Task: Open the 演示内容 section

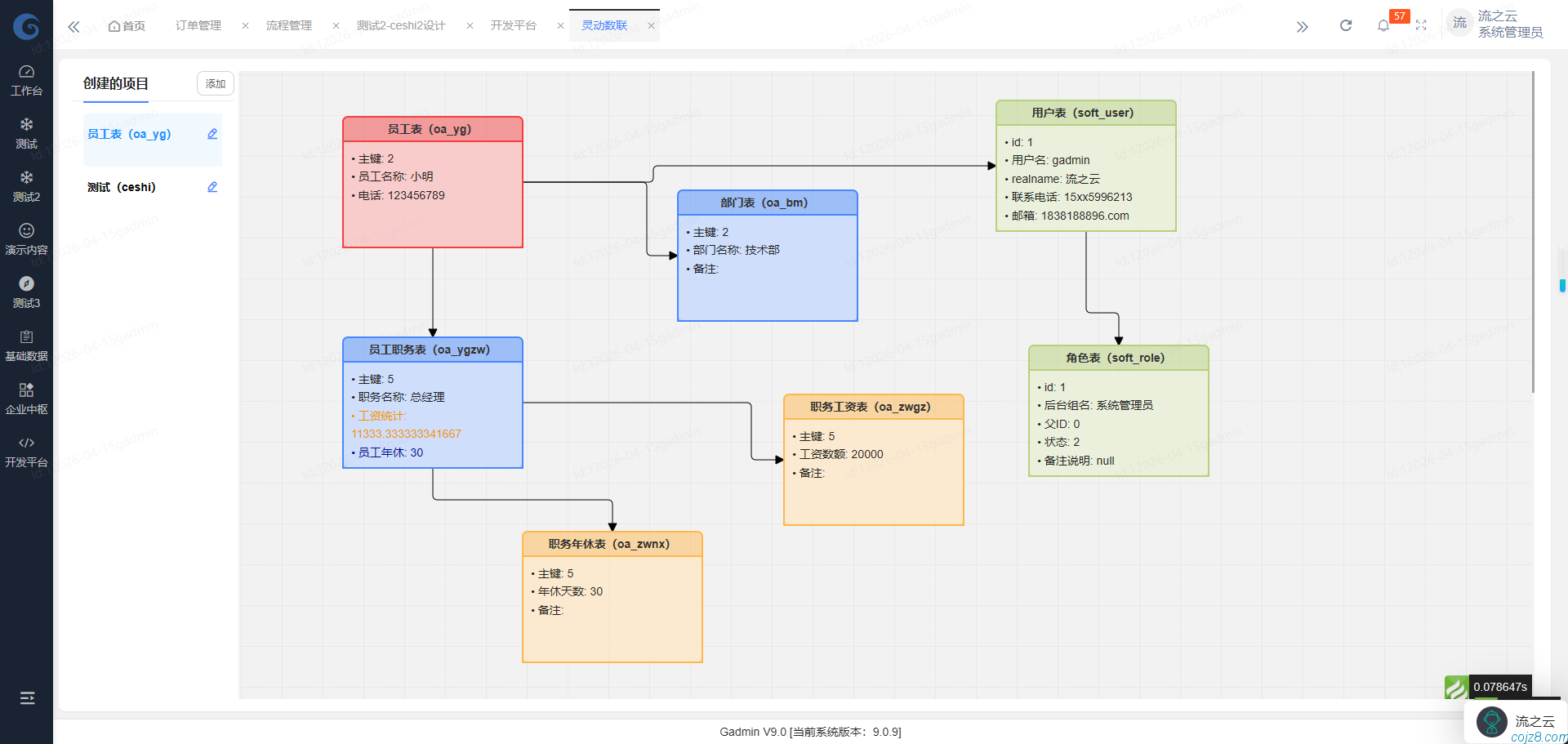Action: pos(26,238)
